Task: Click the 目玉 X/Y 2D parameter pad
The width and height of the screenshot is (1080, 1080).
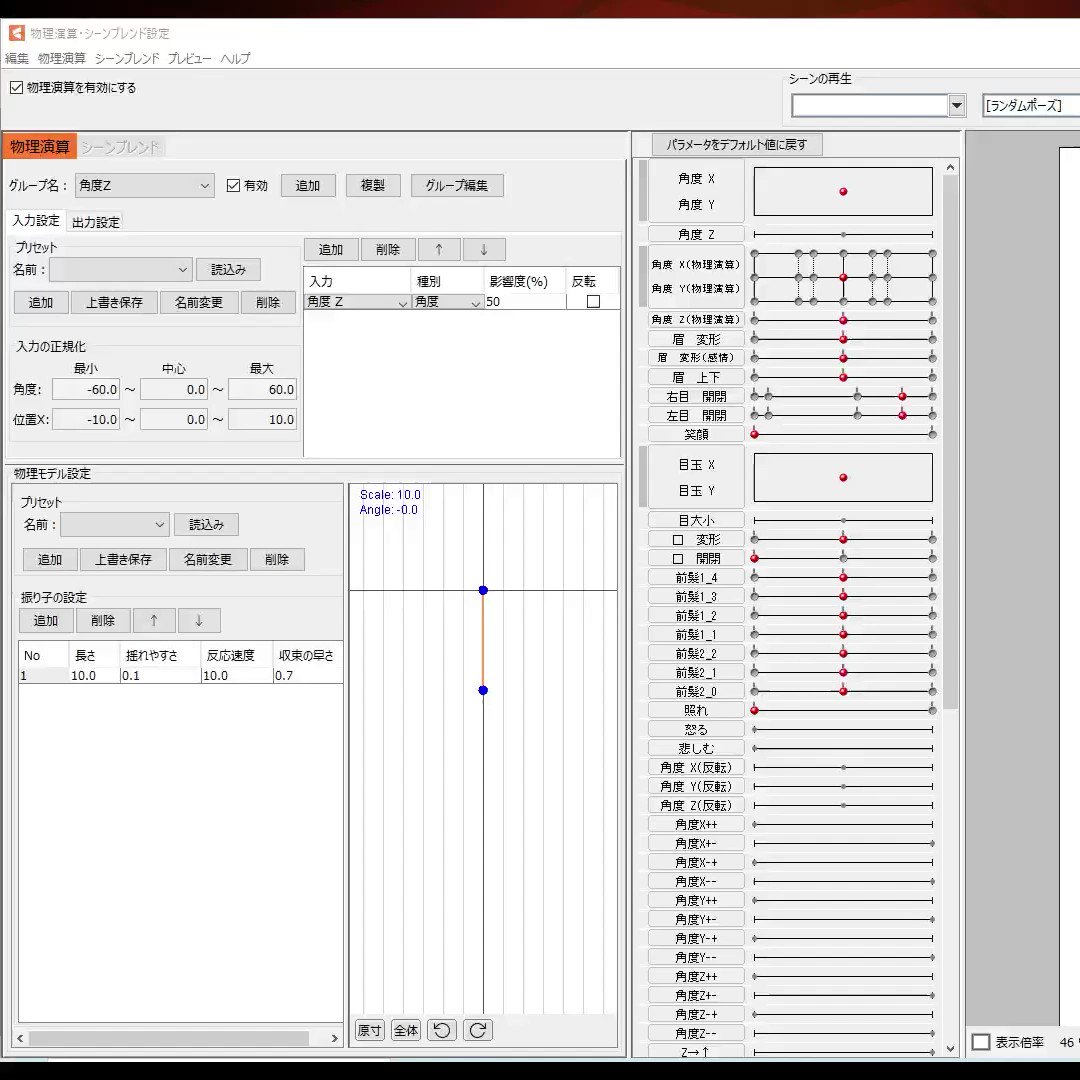Action: pos(843,477)
